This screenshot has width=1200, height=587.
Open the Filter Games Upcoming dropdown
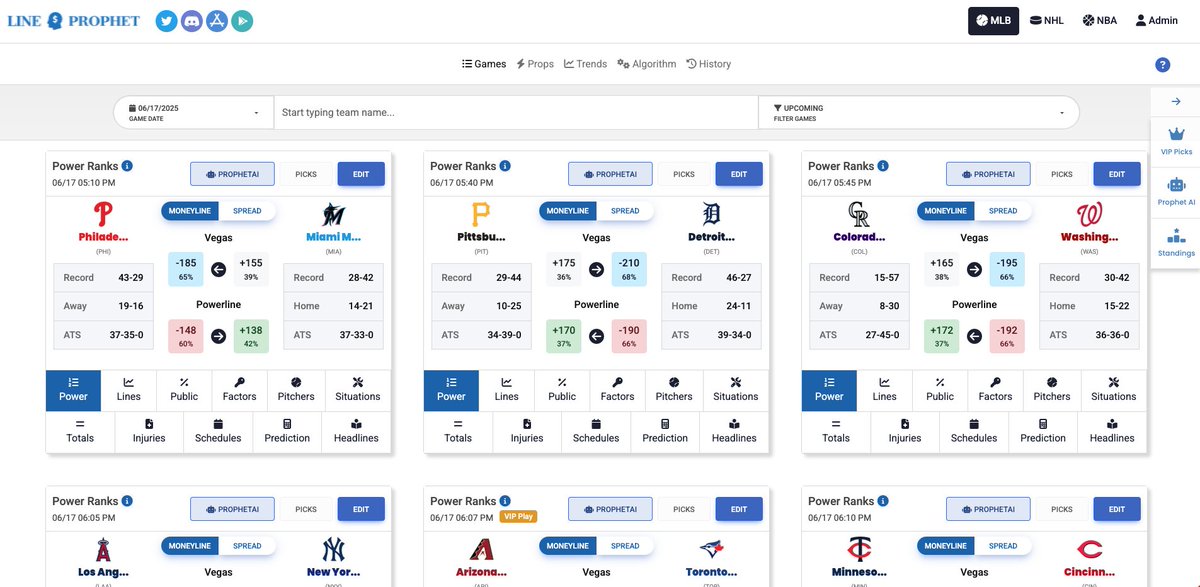919,113
